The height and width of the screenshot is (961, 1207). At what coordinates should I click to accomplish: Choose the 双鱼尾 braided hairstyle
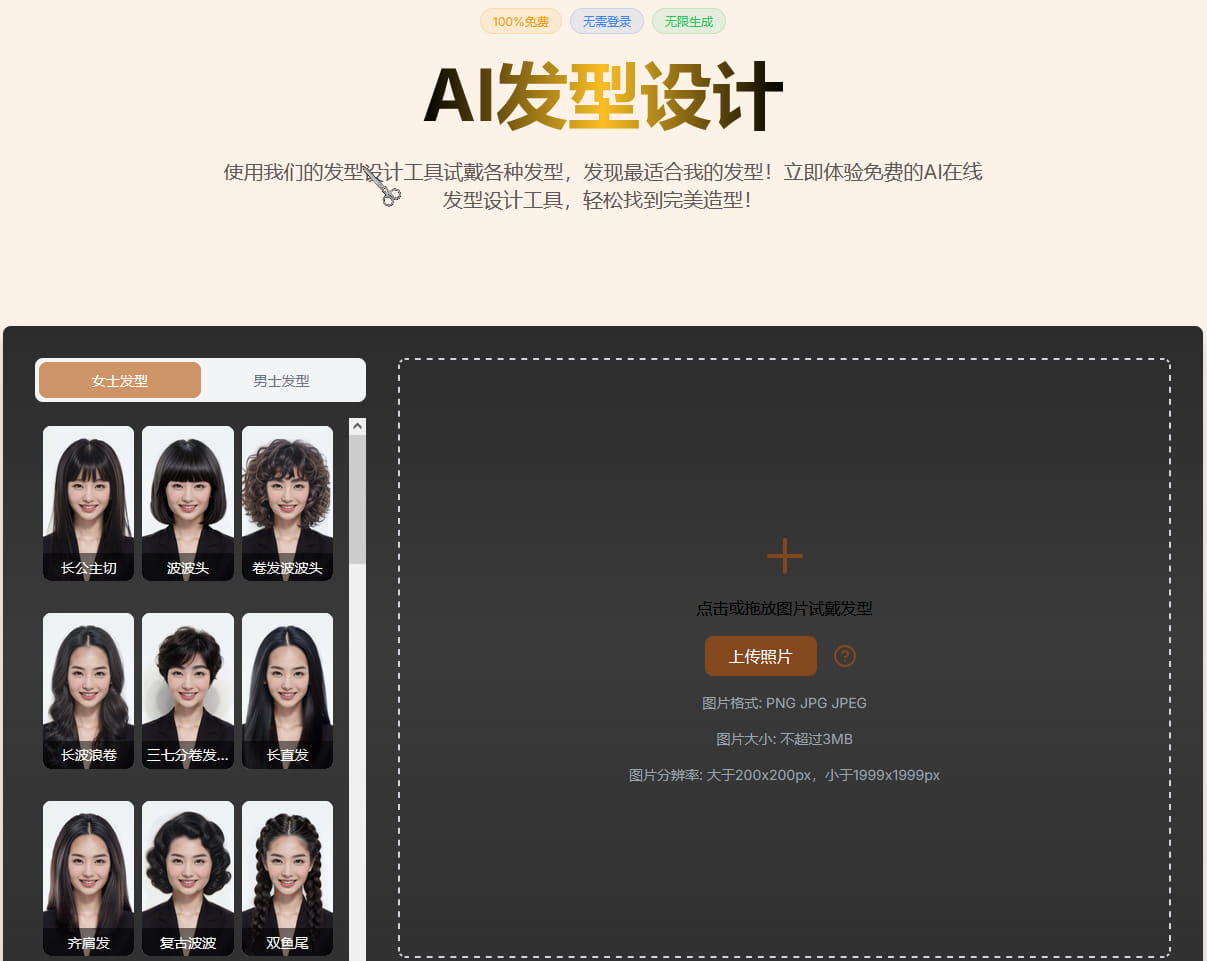pos(287,878)
